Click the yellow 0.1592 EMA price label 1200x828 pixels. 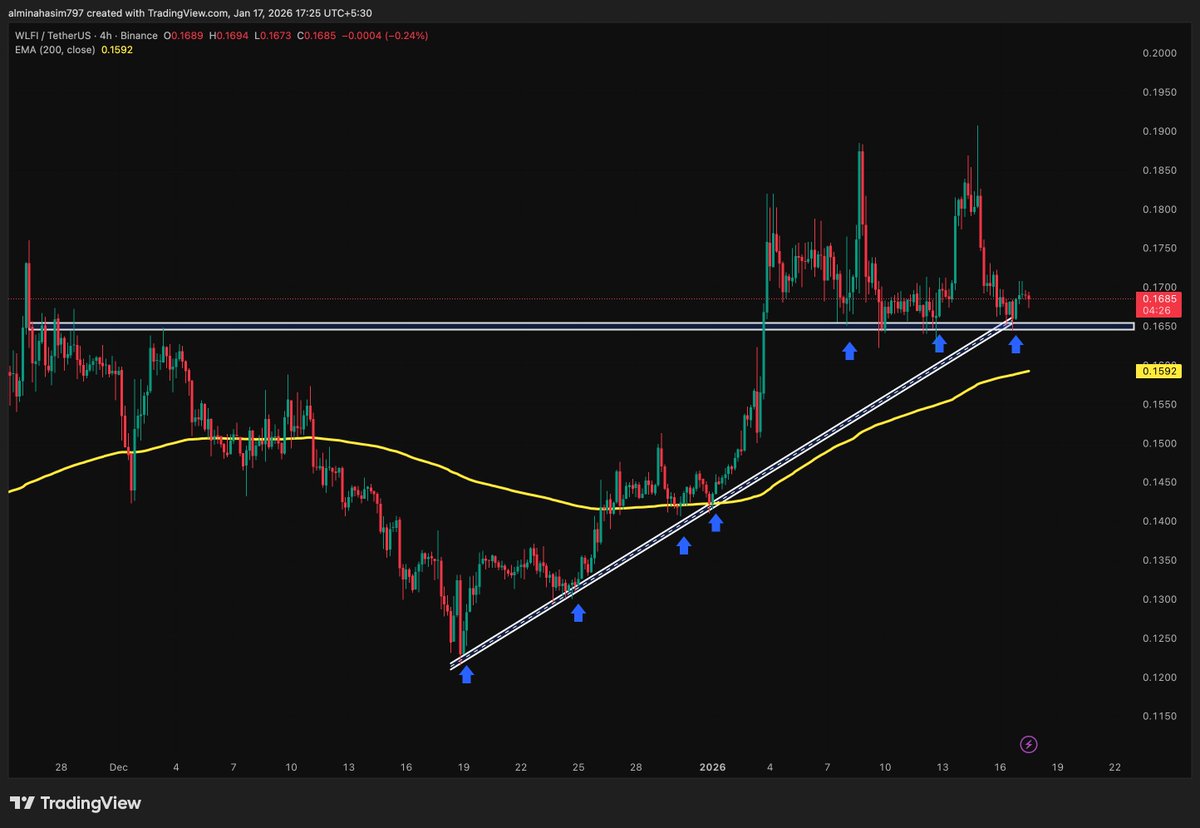[x=1160, y=370]
